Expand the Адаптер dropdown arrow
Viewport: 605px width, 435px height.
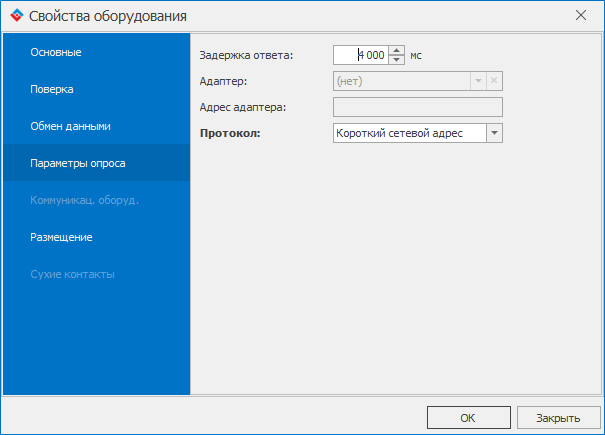pos(478,81)
